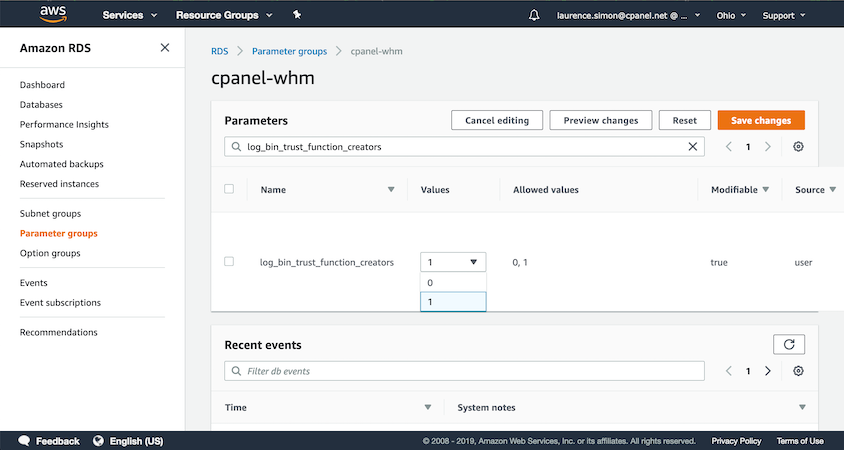The image size is (844, 450).
Task: Open the Terms of Use link
Action: click(800, 441)
